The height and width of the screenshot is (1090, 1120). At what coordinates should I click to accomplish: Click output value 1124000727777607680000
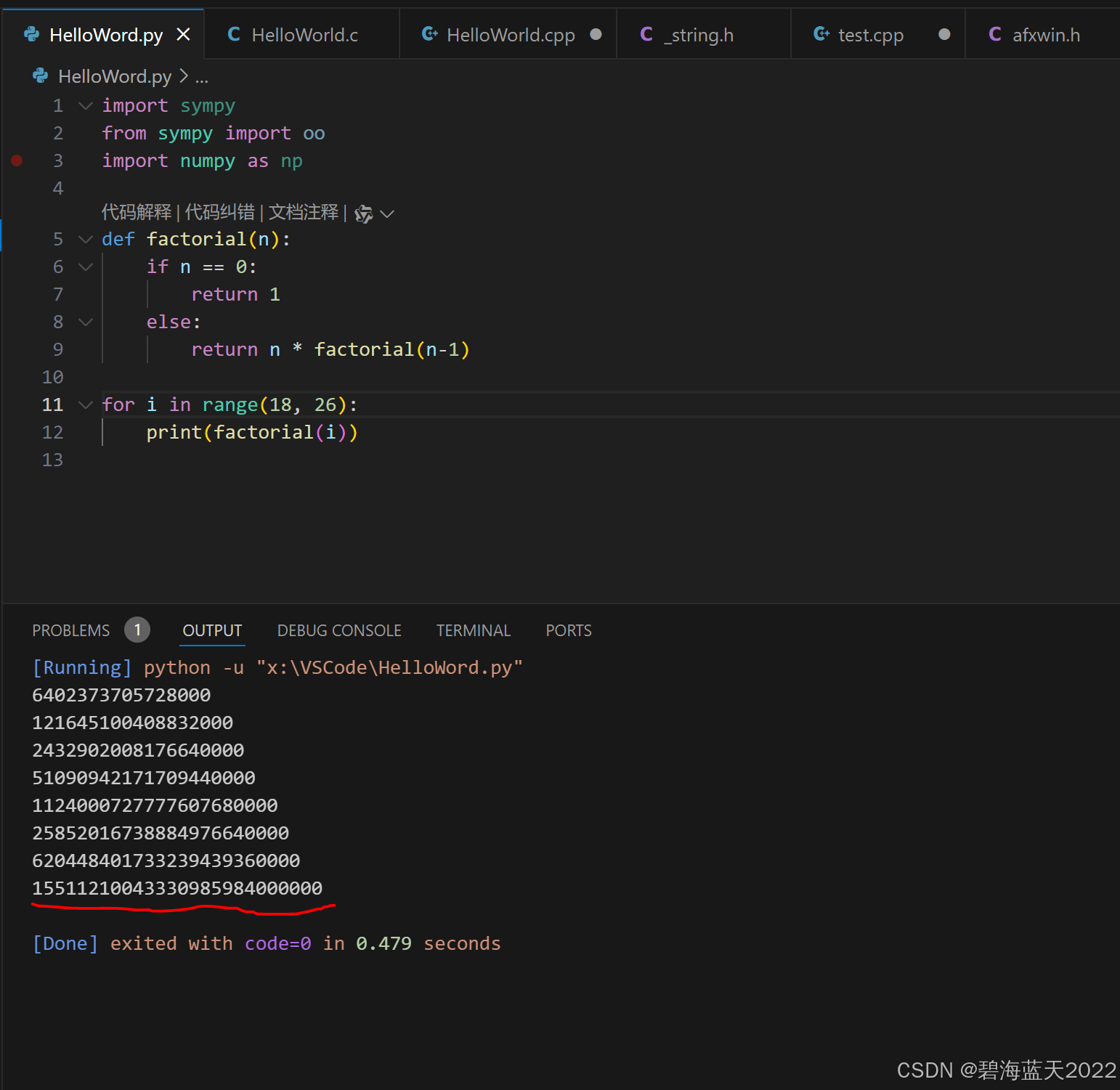point(155,805)
